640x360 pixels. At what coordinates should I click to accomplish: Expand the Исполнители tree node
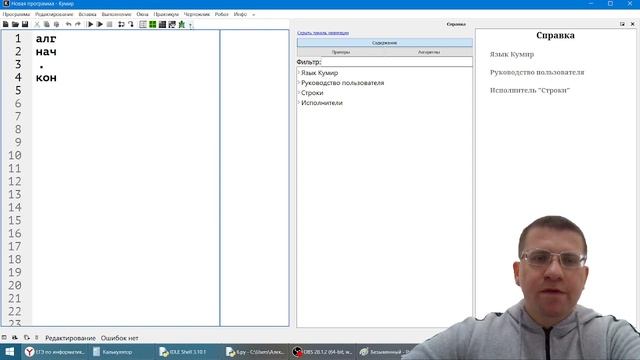tap(299, 102)
